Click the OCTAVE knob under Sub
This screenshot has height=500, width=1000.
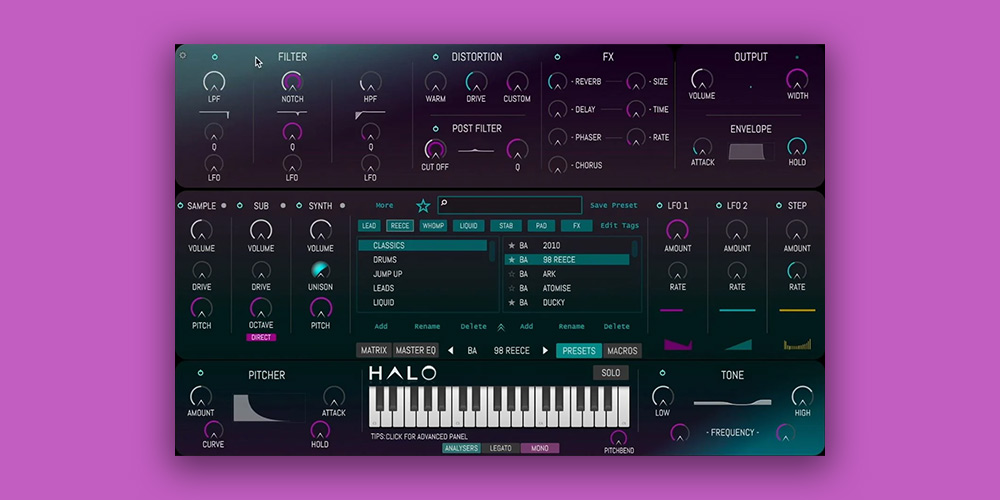tap(261, 308)
